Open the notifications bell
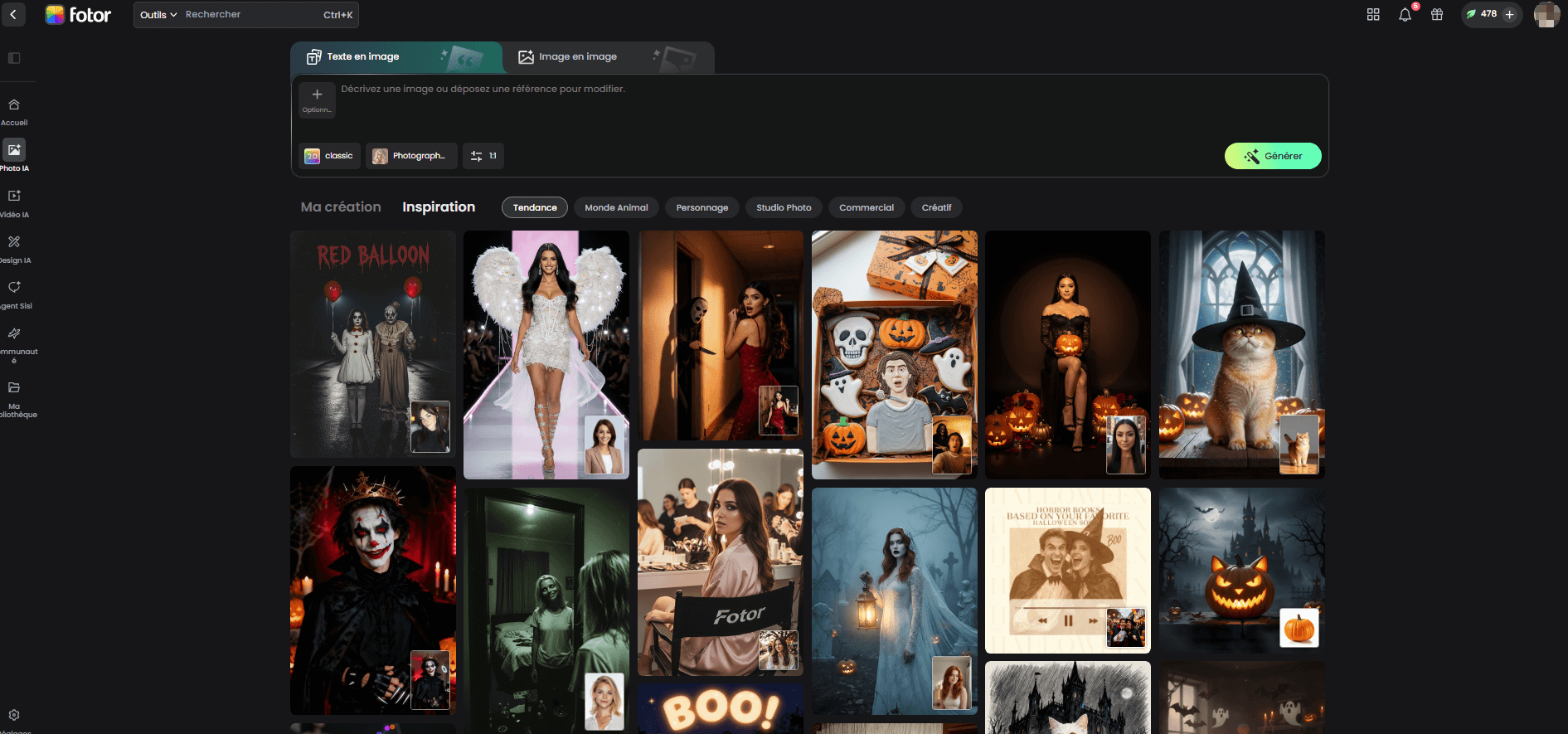The image size is (1568, 734). pos(1405,15)
